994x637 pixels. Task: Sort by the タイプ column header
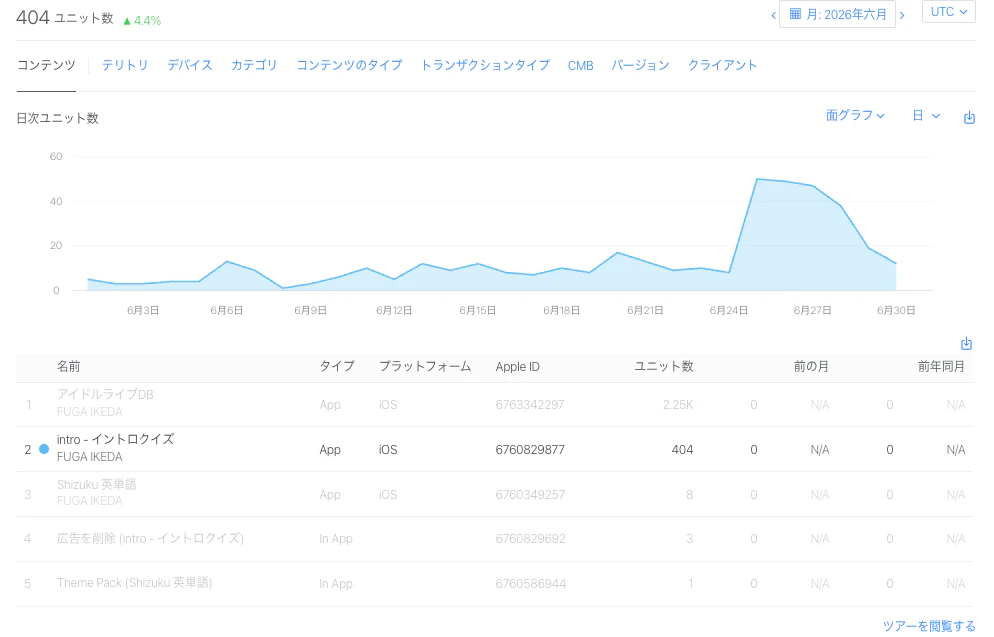[x=337, y=366]
